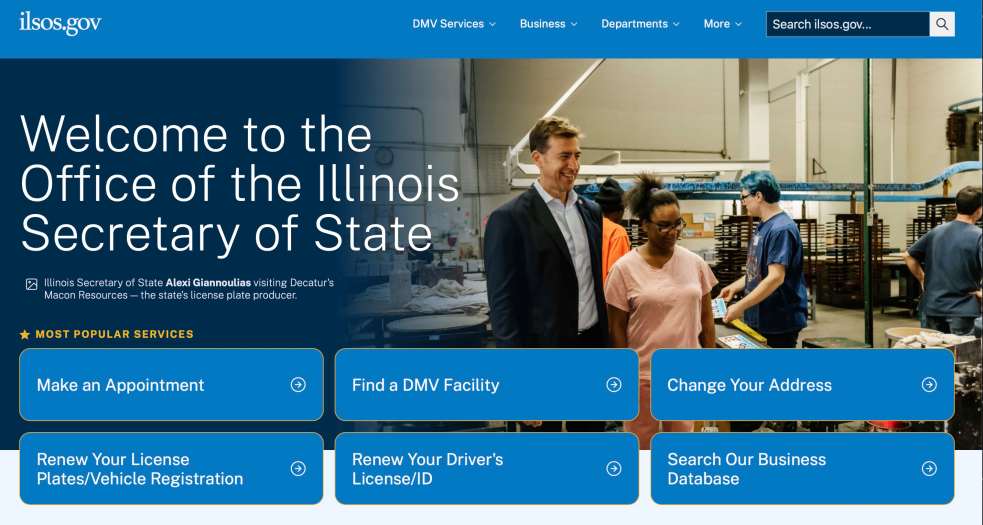Click the arrow icon on Make an Appointment
The image size is (983, 525).
pyautogui.click(x=298, y=384)
